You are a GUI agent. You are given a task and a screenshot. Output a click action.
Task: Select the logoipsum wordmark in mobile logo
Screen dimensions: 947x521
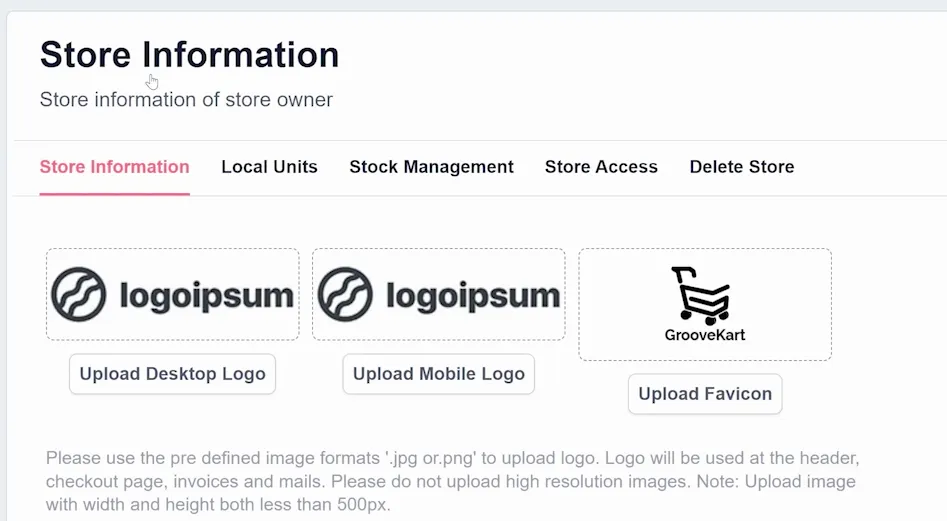point(473,296)
